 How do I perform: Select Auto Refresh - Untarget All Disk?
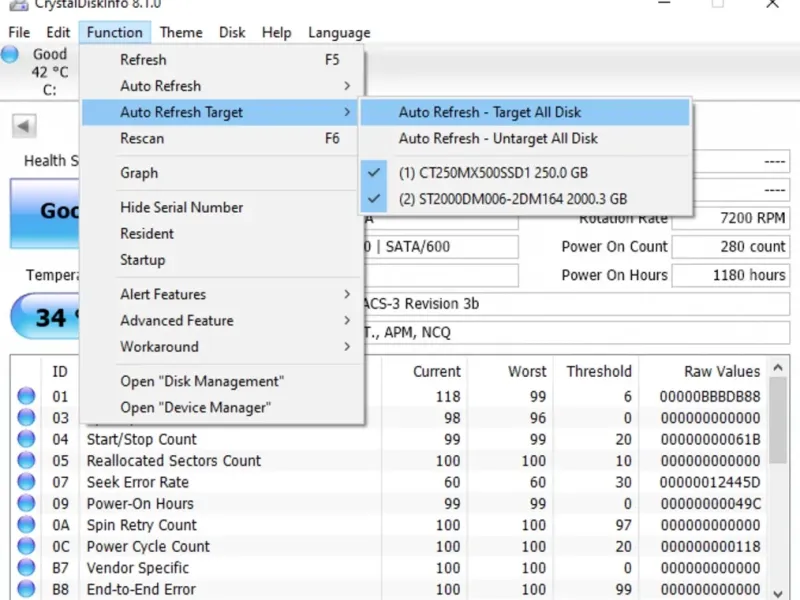coord(524,138)
